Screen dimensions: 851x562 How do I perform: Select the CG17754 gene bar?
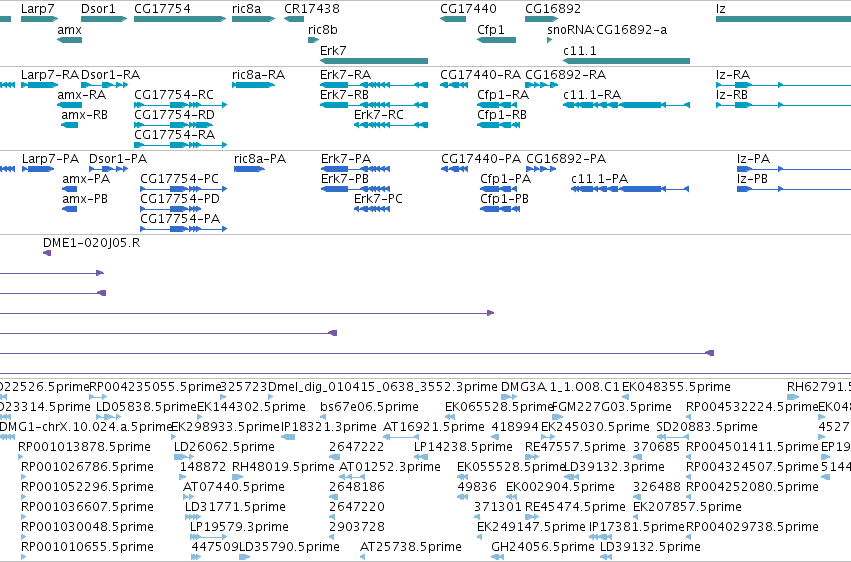(x=180, y=19)
